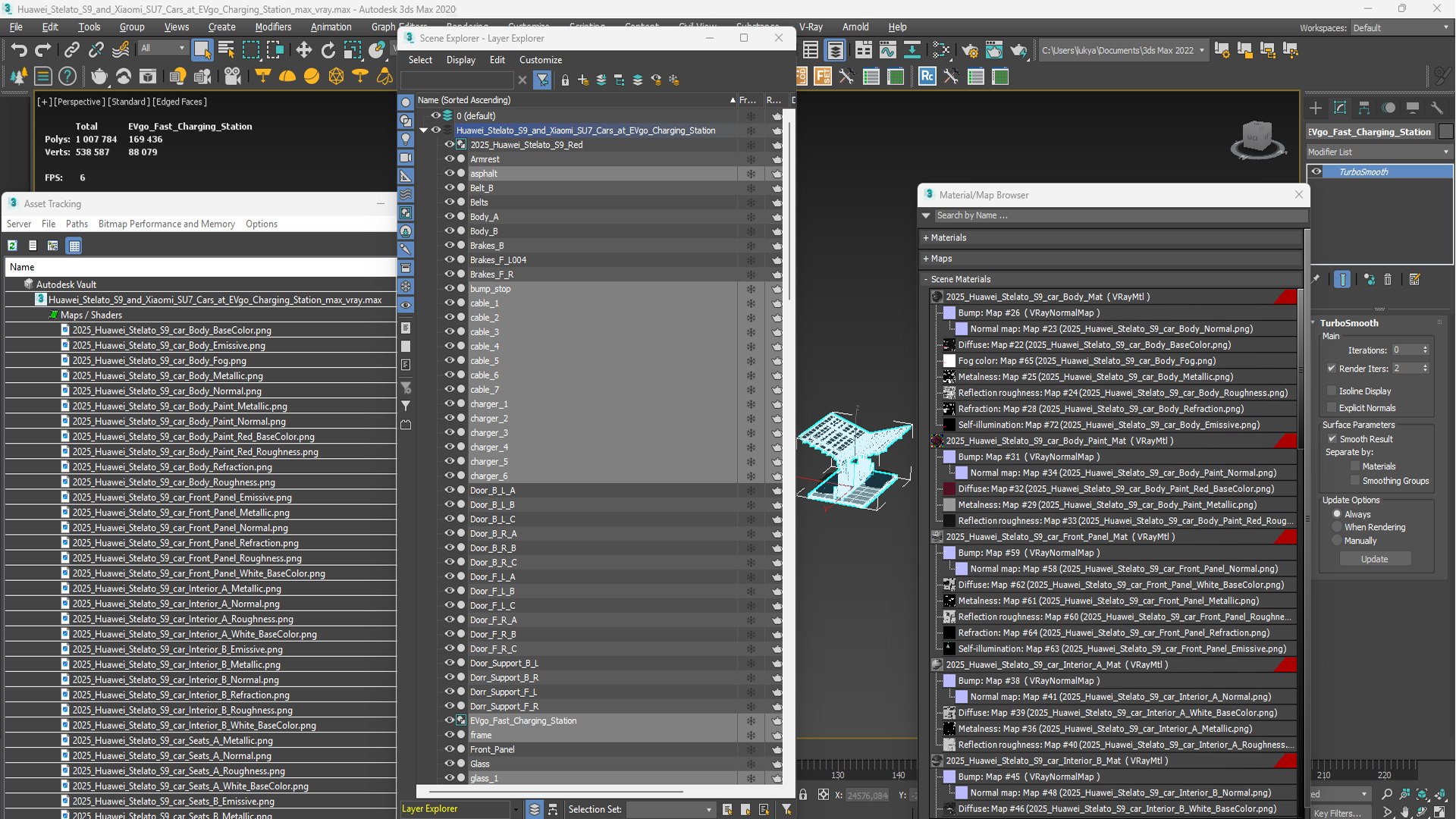Image resolution: width=1456 pixels, height=819 pixels.
Task: Activate the Select and Scale tool
Action: coord(352,50)
